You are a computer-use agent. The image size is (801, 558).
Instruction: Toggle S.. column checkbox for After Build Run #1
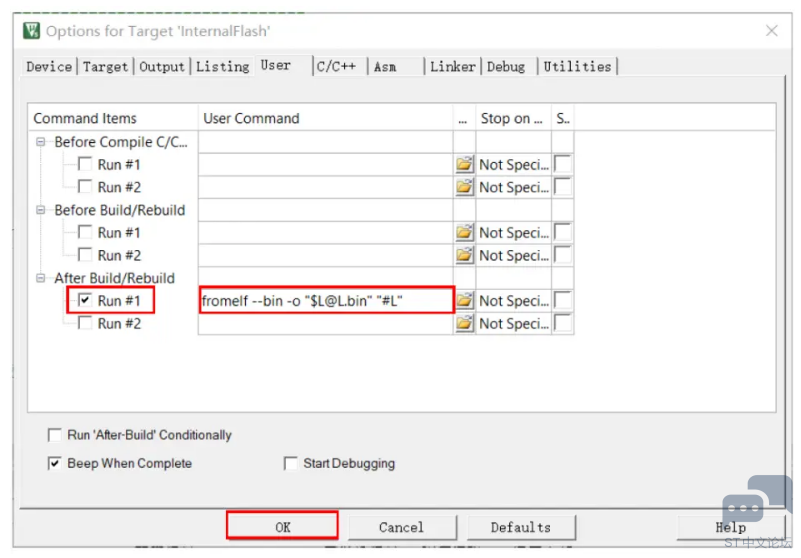(562, 300)
